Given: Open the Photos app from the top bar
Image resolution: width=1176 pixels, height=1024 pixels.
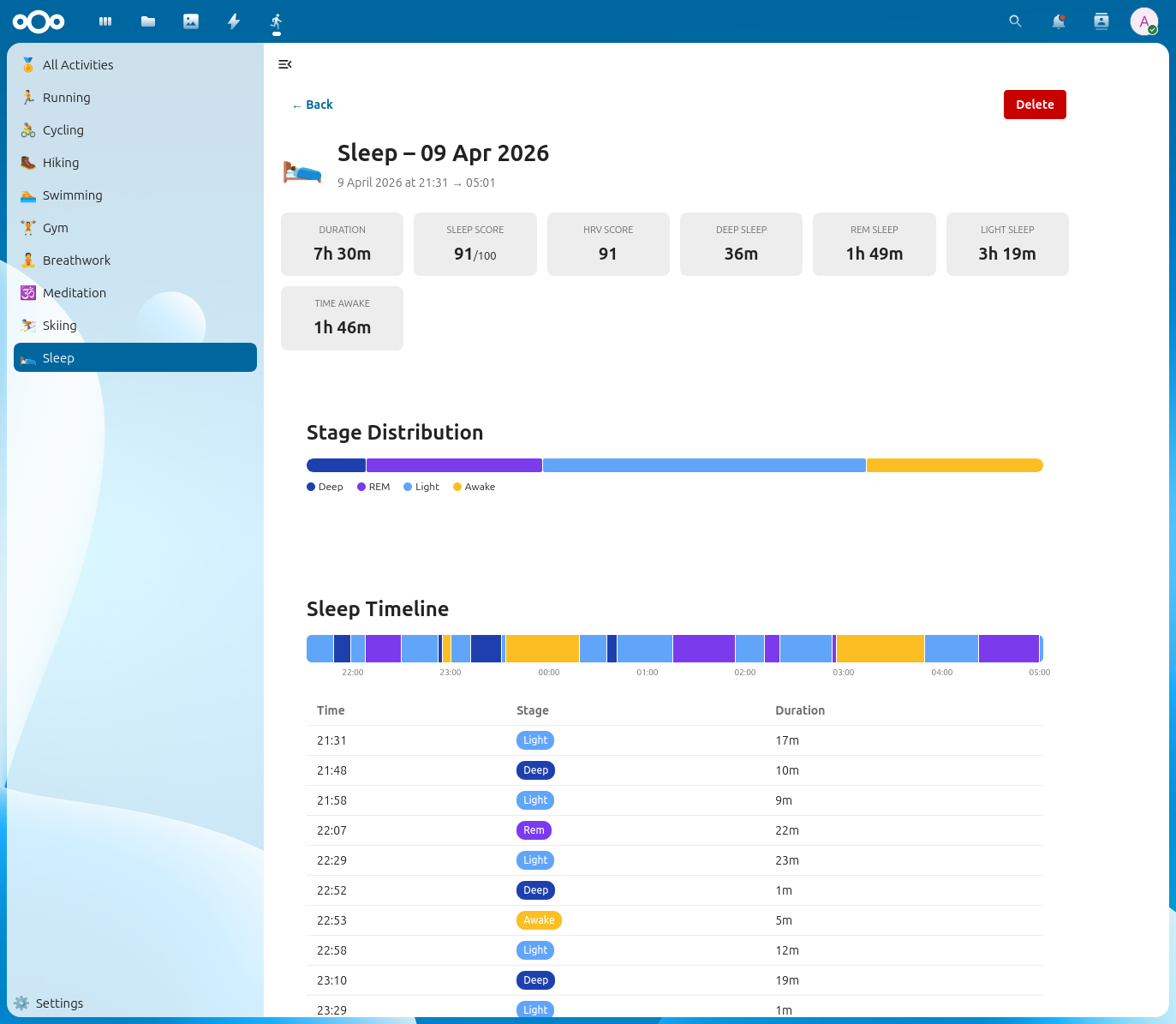Looking at the screenshot, I should [190, 21].
